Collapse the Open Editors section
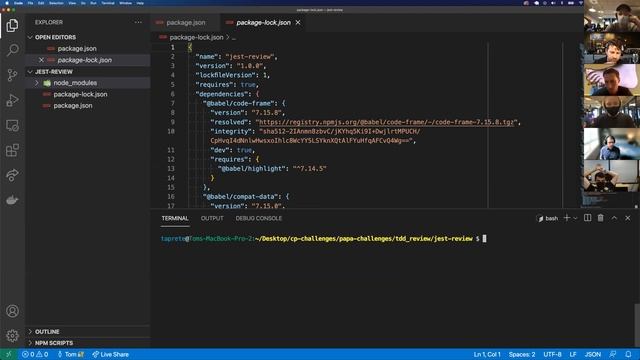Image resolution: width=640 pixels, height=360 pixels. 30,37
